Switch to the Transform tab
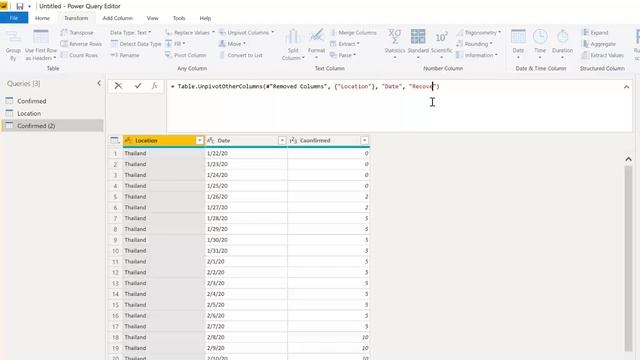 [76, 18]
